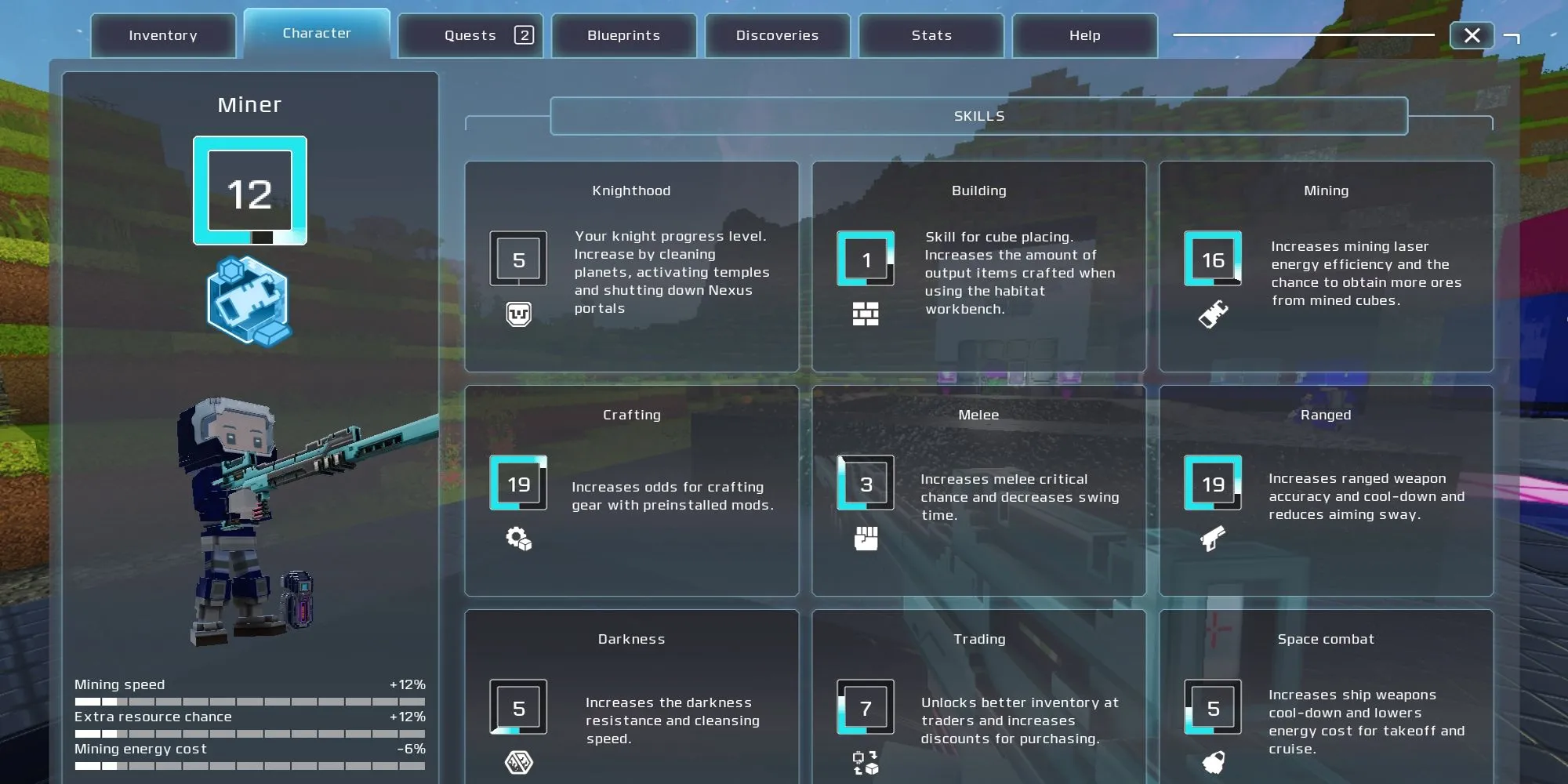Click the Mining laser tool icon
1568x784 pixels.
1213,314
